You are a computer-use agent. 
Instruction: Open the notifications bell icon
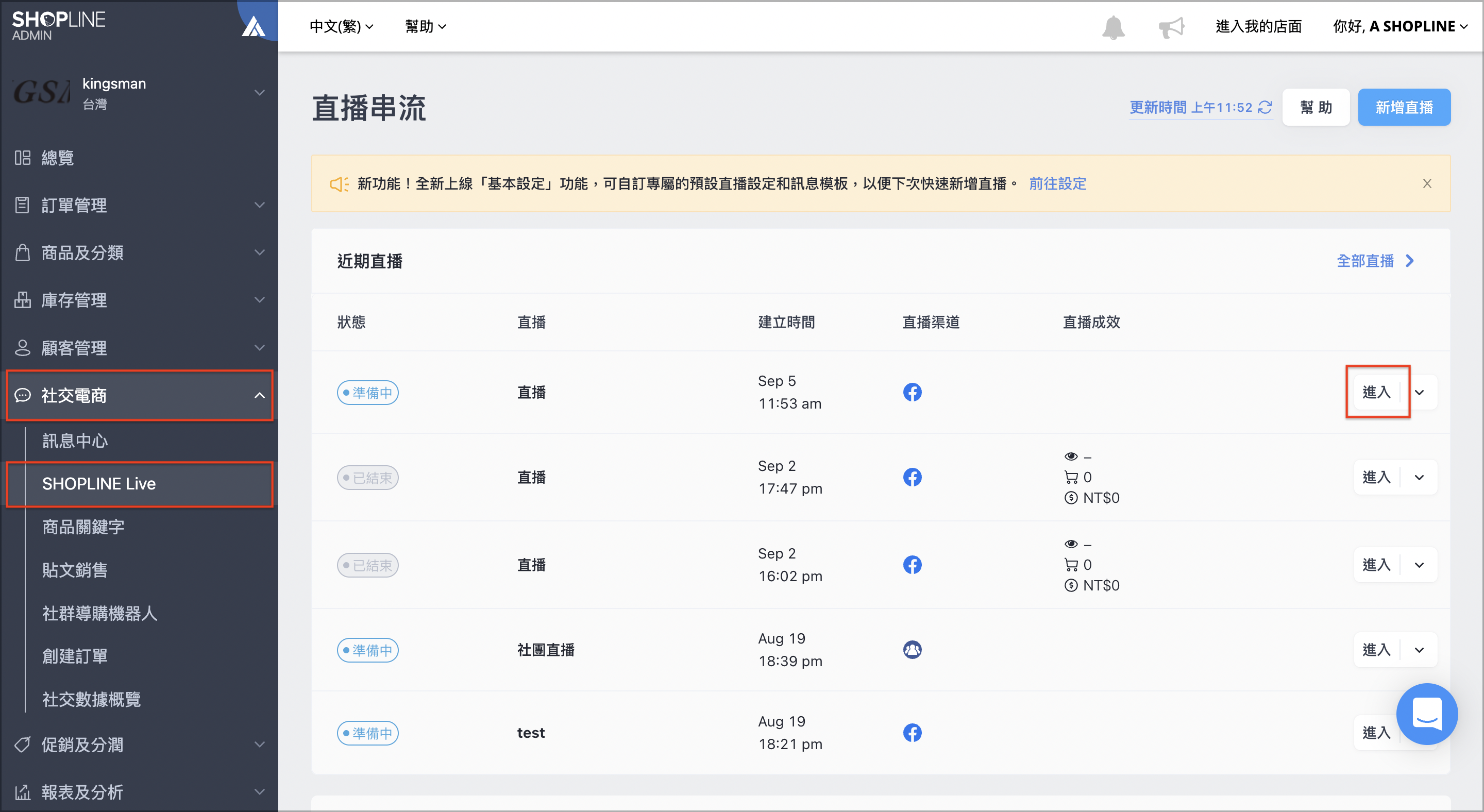(x=1113, y=27)
